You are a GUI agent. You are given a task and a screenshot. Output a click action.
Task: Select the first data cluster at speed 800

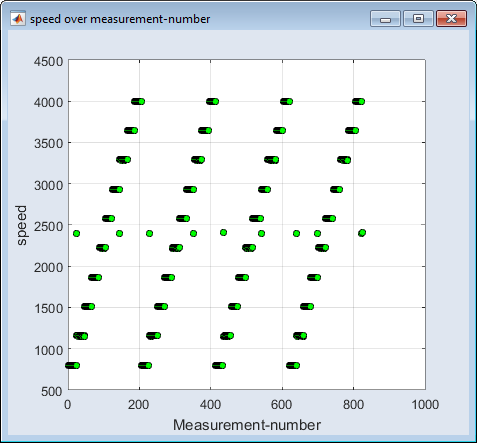[x=72, y=365]
